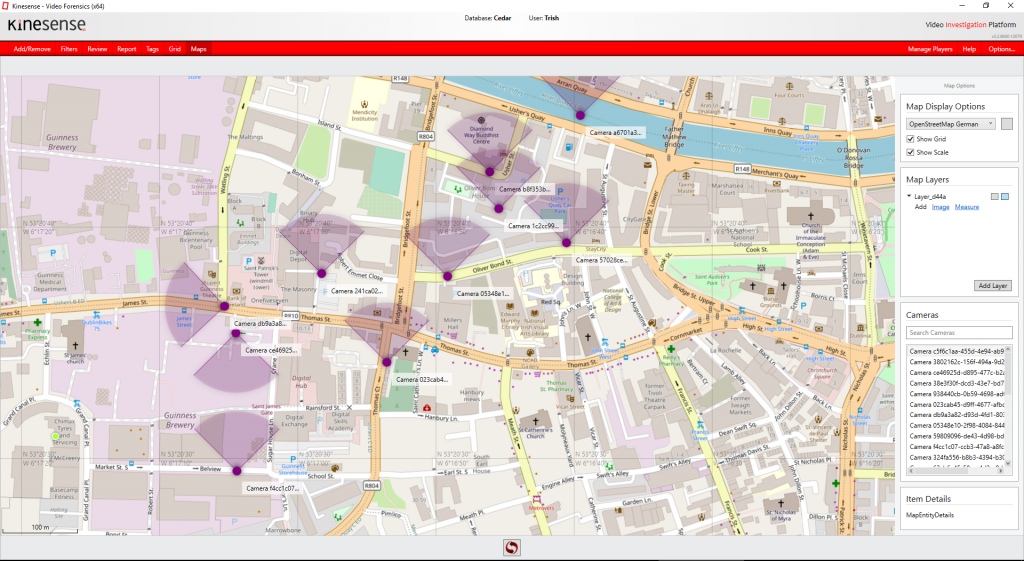Click the 'Camera 05348e1...' label on the map
This screenshot has height=561, width=1024.
pos(483,294)
